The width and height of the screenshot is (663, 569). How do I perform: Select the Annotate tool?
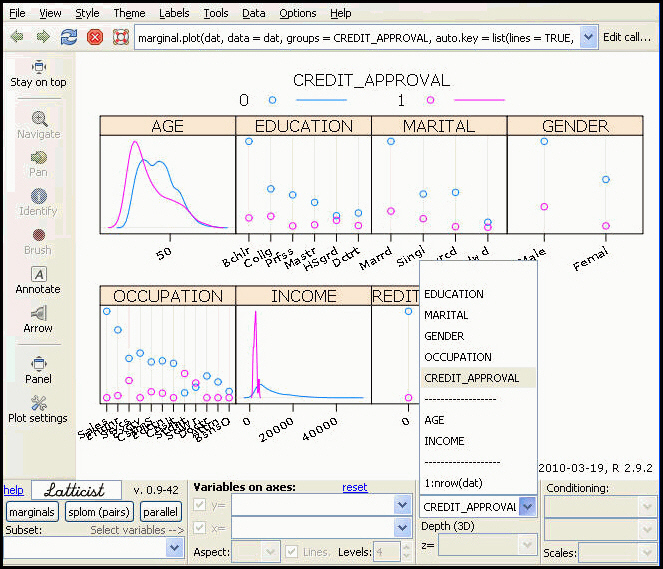(x=38, y=280)
